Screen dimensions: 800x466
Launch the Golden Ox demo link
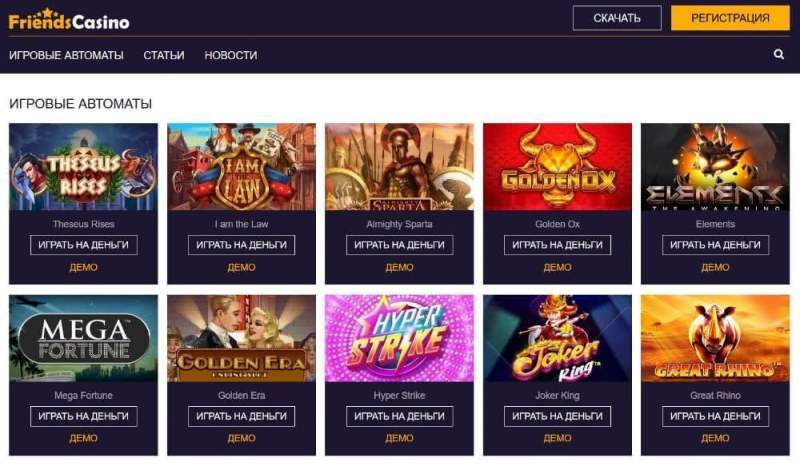click(x=557, y=268)
